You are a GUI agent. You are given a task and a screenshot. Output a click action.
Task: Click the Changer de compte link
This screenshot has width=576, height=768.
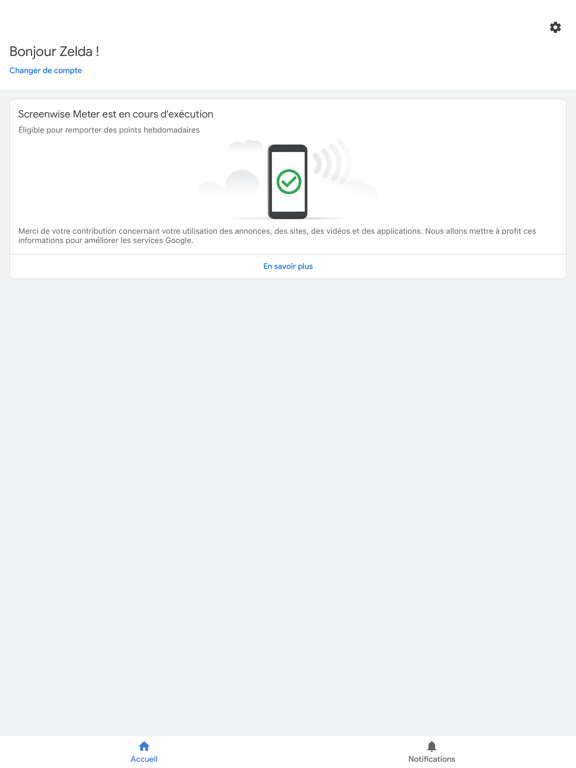click(x=46, y=71)
